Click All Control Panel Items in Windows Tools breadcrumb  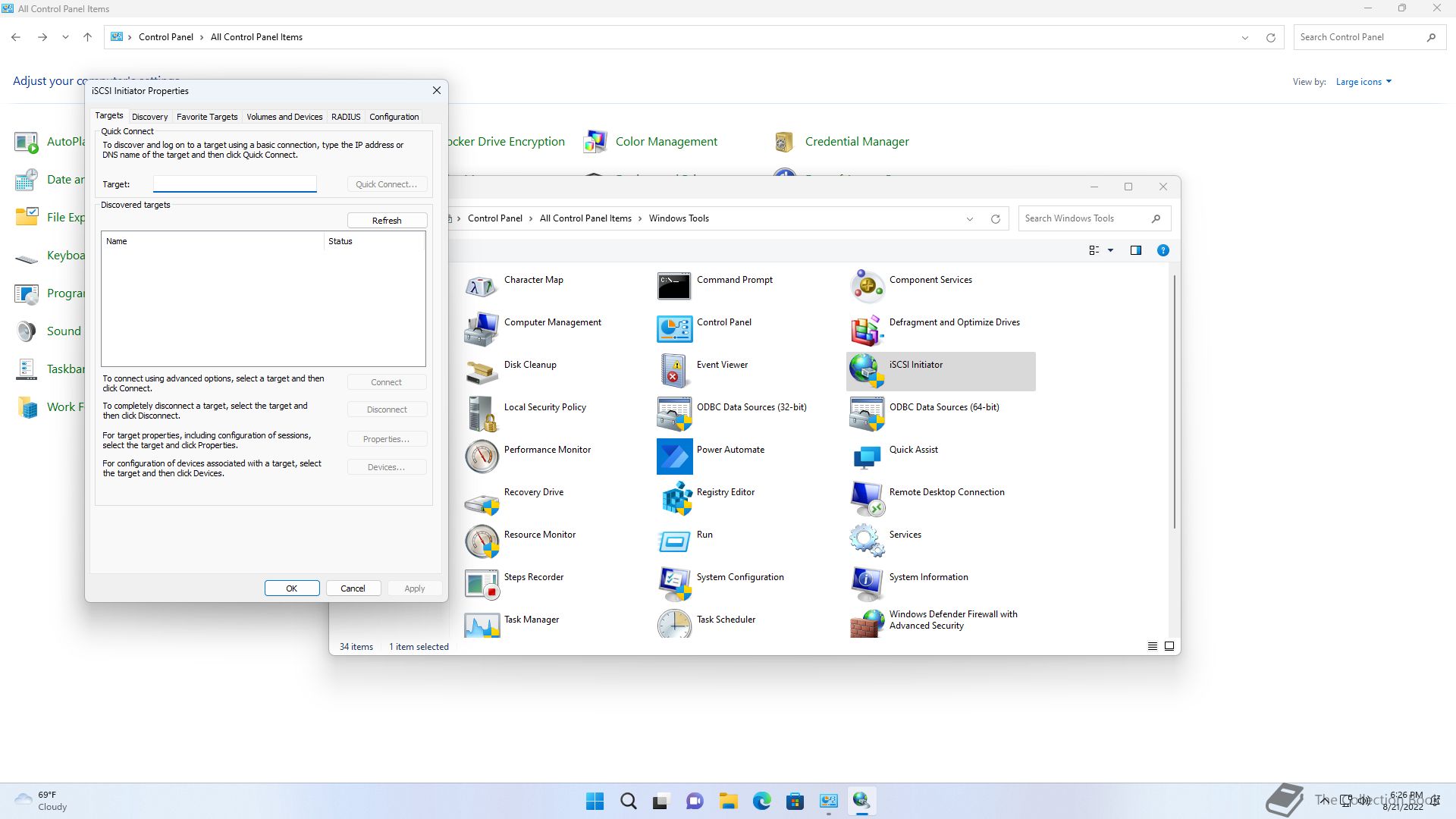click(585, 218)
